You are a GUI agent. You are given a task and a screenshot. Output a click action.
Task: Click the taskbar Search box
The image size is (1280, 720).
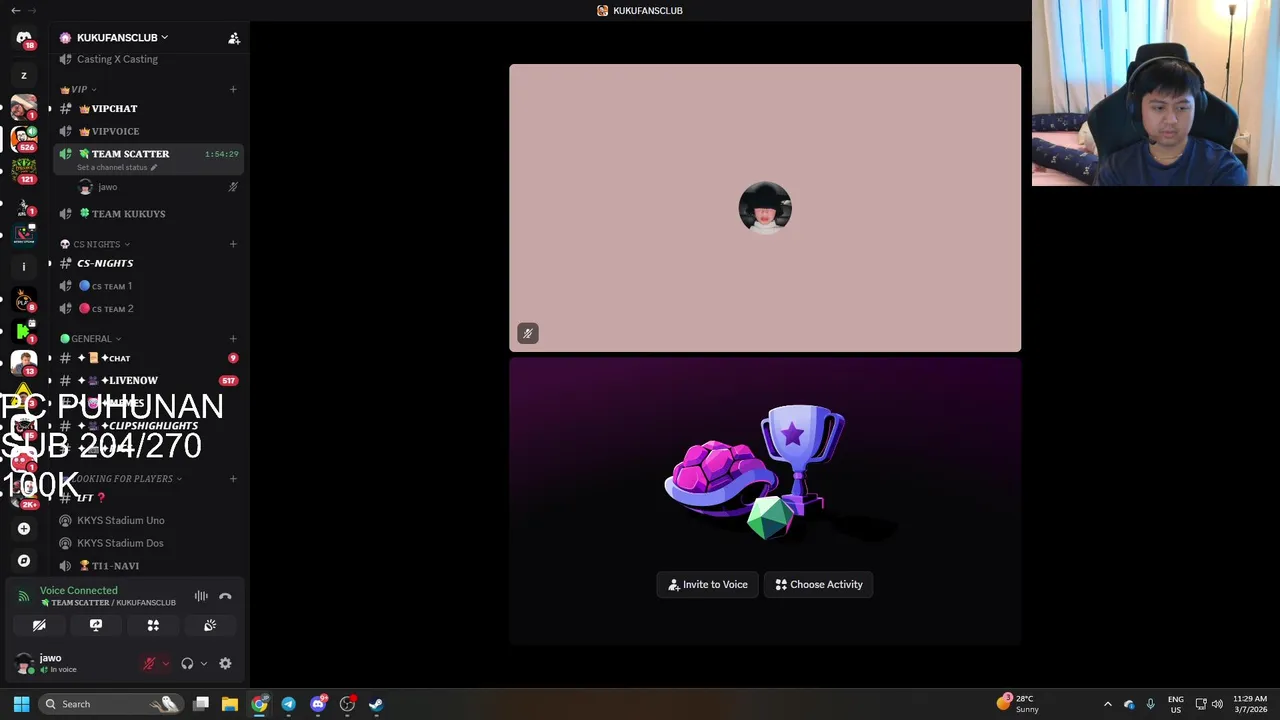coord(111,704)
